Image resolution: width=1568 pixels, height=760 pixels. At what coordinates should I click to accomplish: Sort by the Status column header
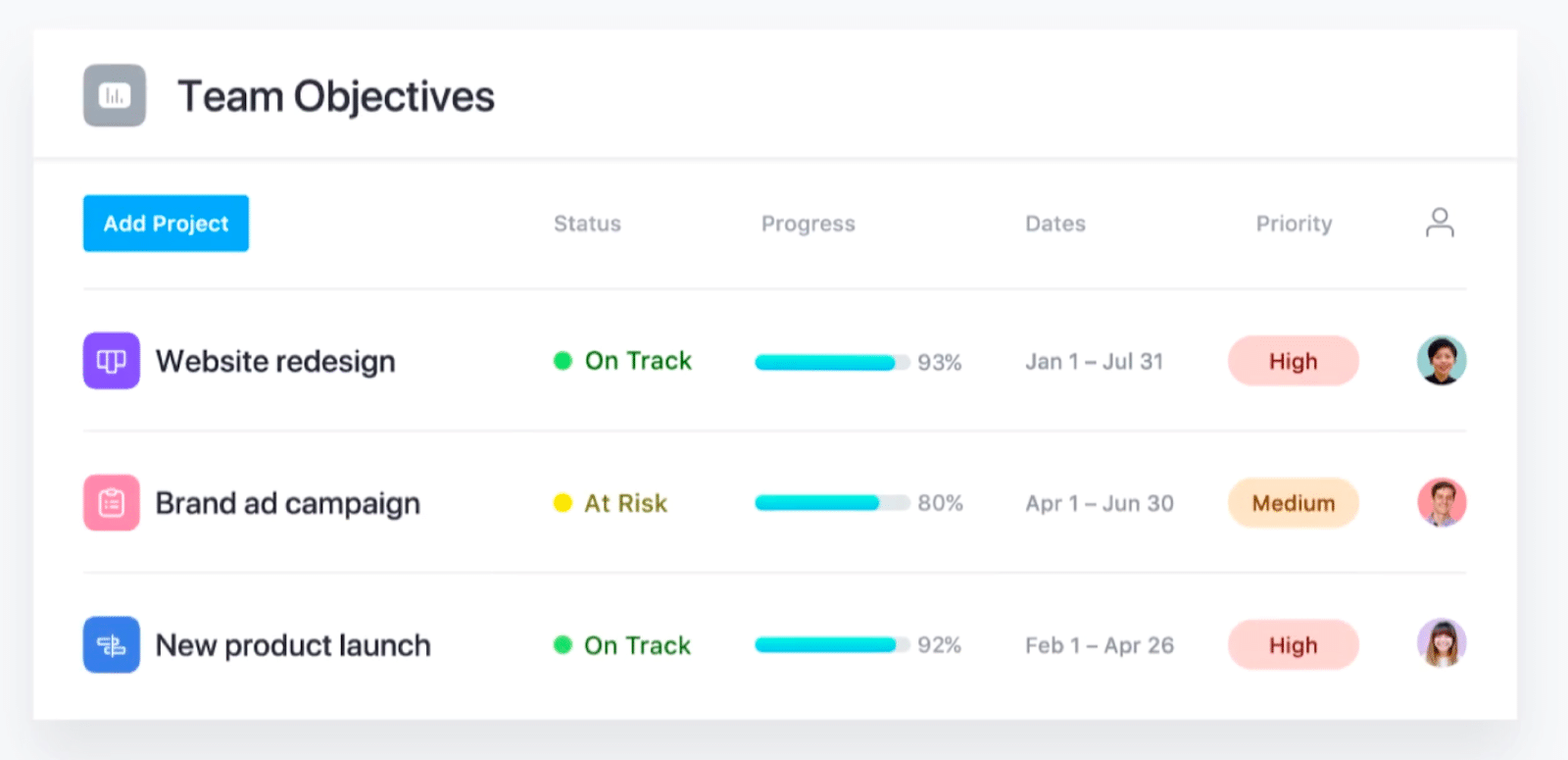click(x=587, y=224)
